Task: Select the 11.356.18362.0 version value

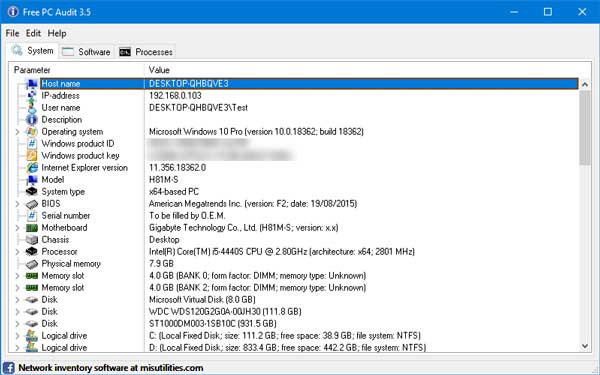Action: point(178,168)
